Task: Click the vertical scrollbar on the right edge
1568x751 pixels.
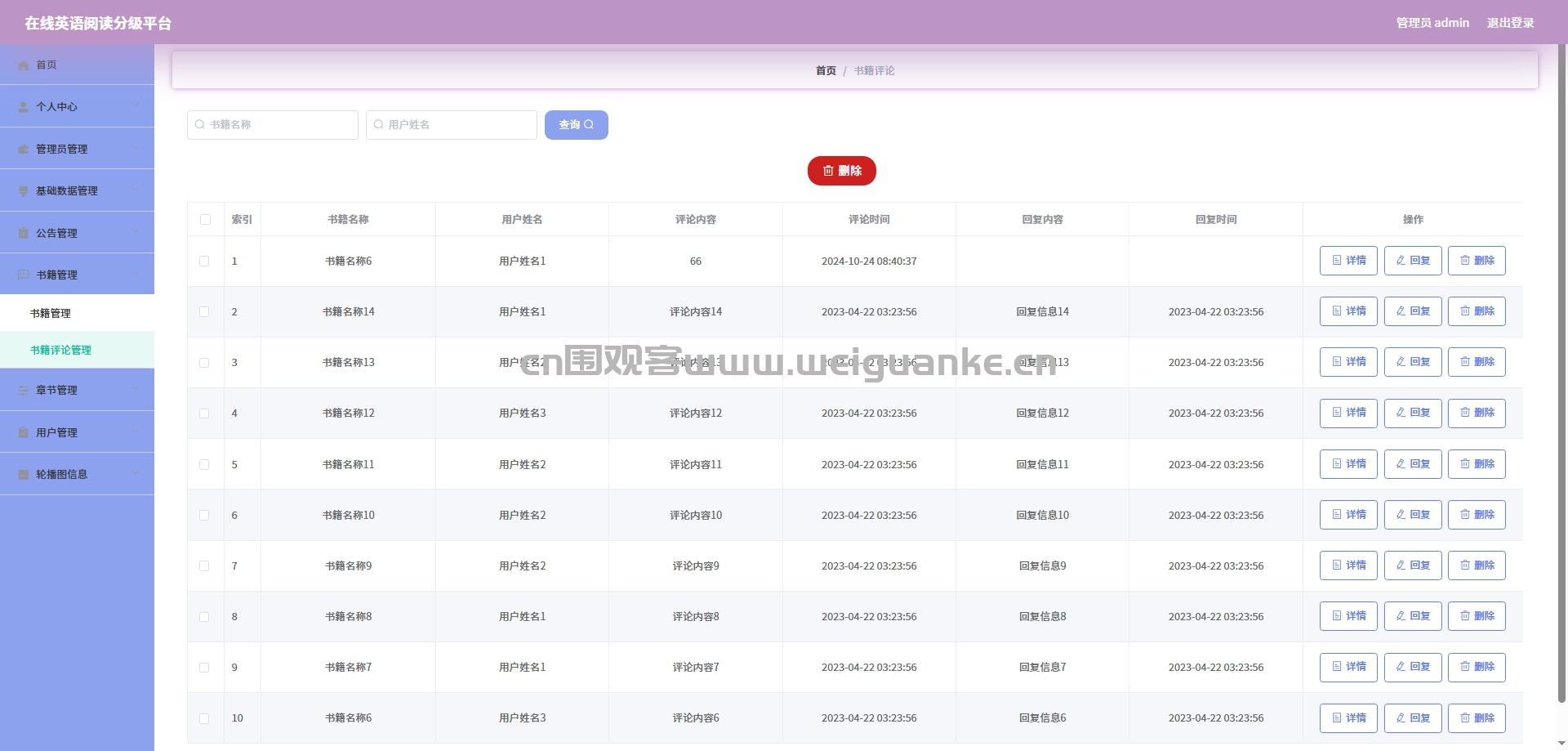Action: [x=1562, y=376]
